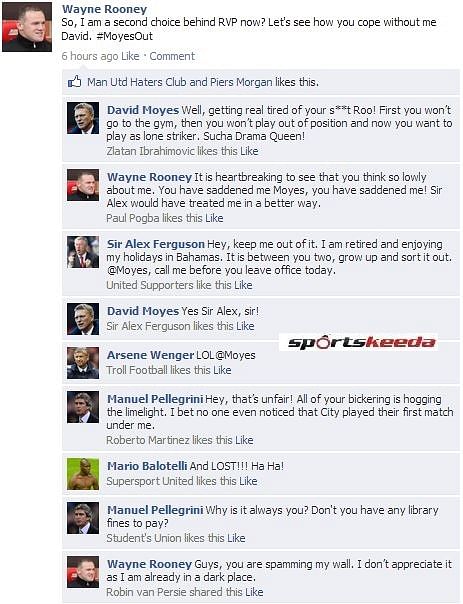
Task: Like the main post by Wayne Rooney
Action: tap(130, 56)
